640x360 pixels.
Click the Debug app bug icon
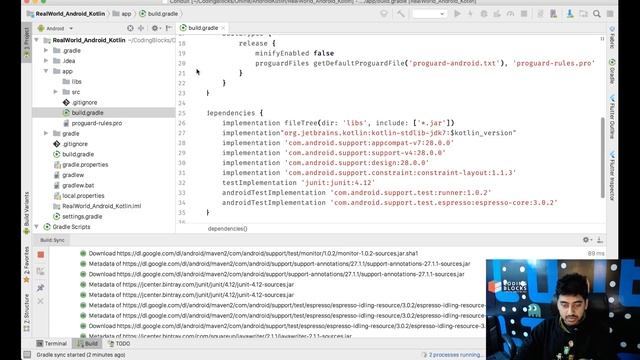pyautogui.click(x=484, y=14)
